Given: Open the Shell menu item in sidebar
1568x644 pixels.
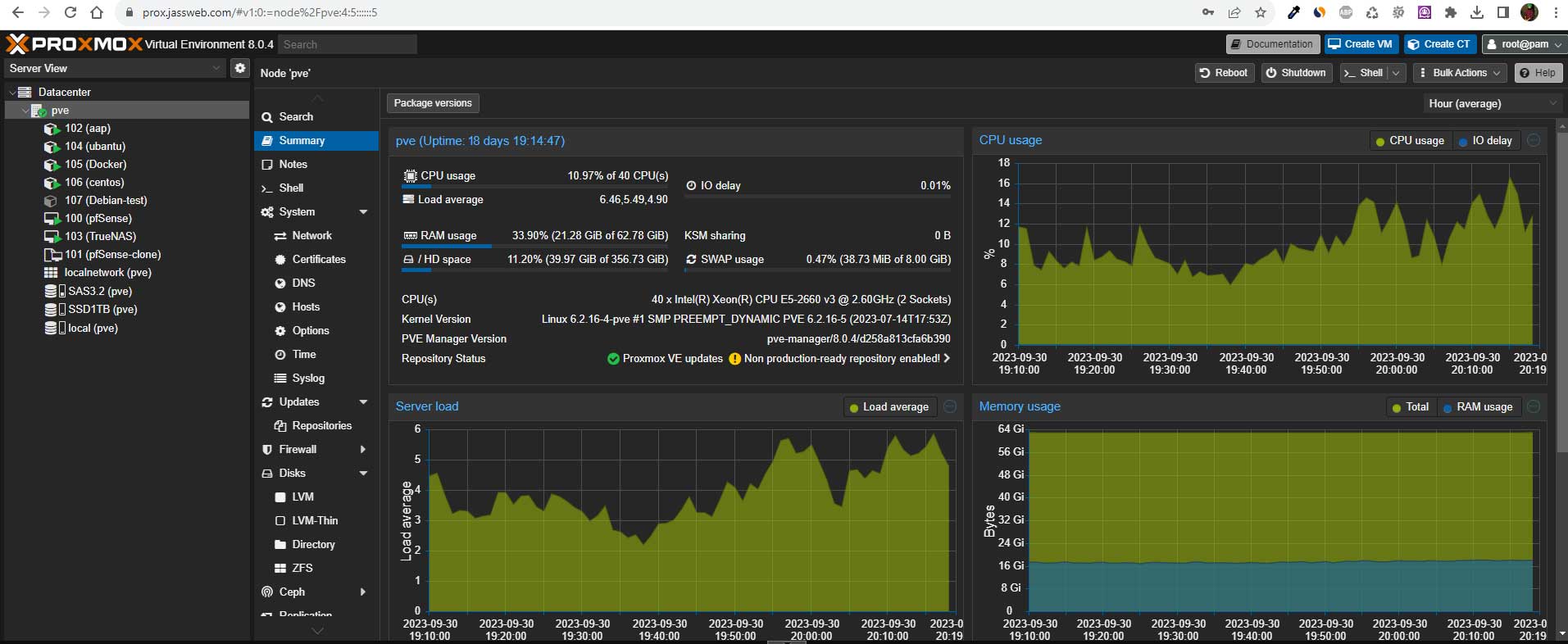Looking at the screenshot, I should tap(291, 188).
